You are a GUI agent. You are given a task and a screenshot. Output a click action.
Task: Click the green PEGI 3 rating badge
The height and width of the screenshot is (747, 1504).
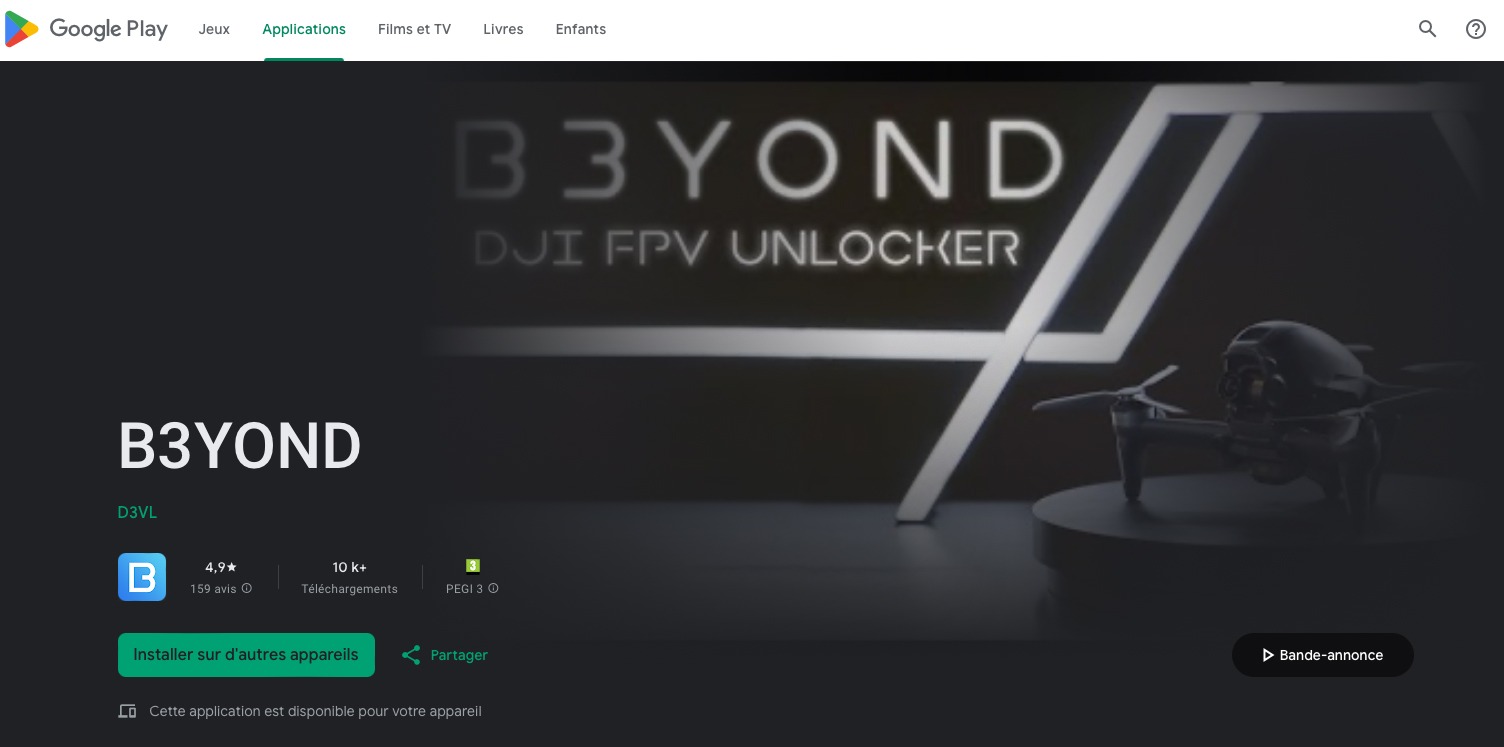pos(473,566)
